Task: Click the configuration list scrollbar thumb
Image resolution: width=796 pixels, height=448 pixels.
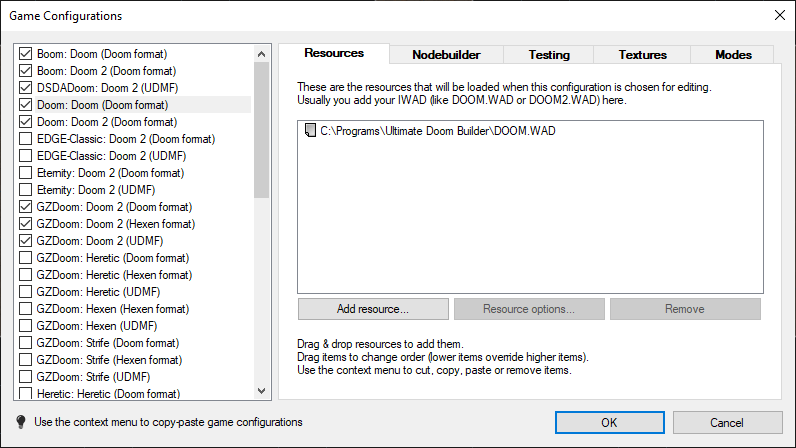Action: pyautogui.click(x=261, y=130)
